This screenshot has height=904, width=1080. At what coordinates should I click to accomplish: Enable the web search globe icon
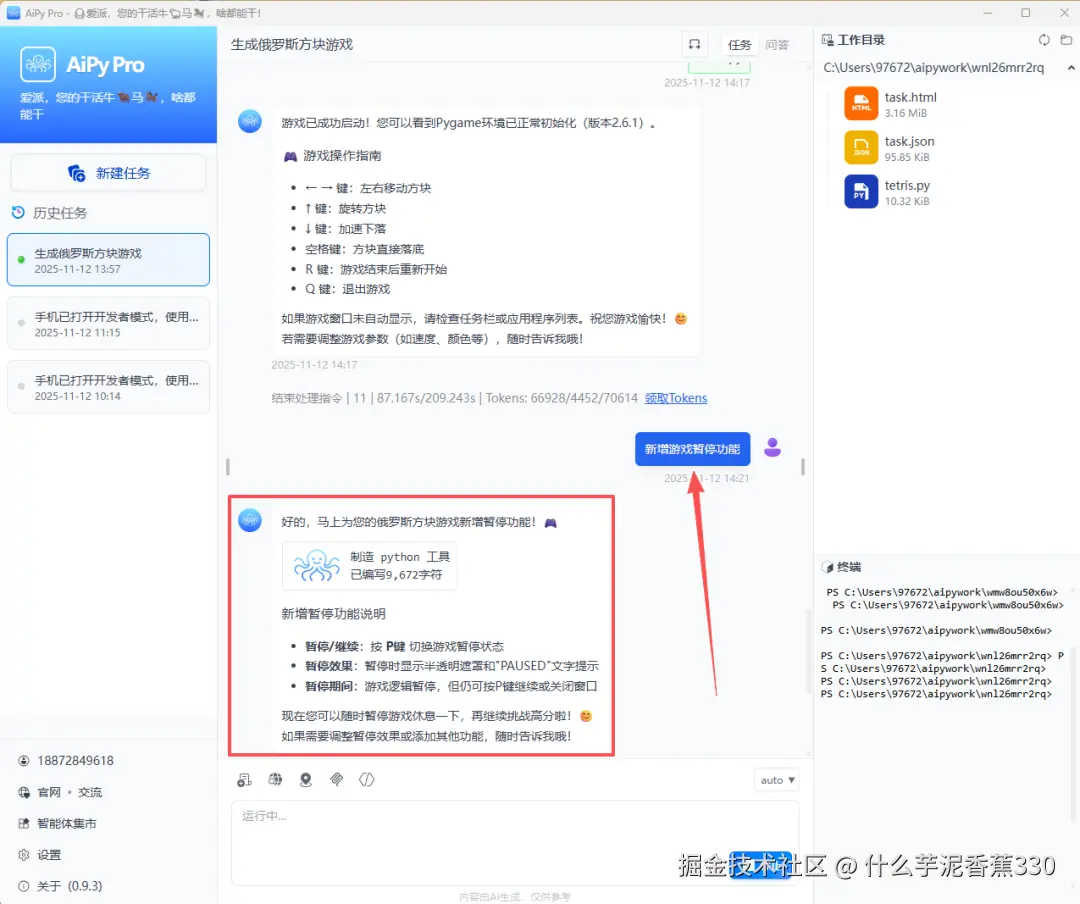point(275,779)
